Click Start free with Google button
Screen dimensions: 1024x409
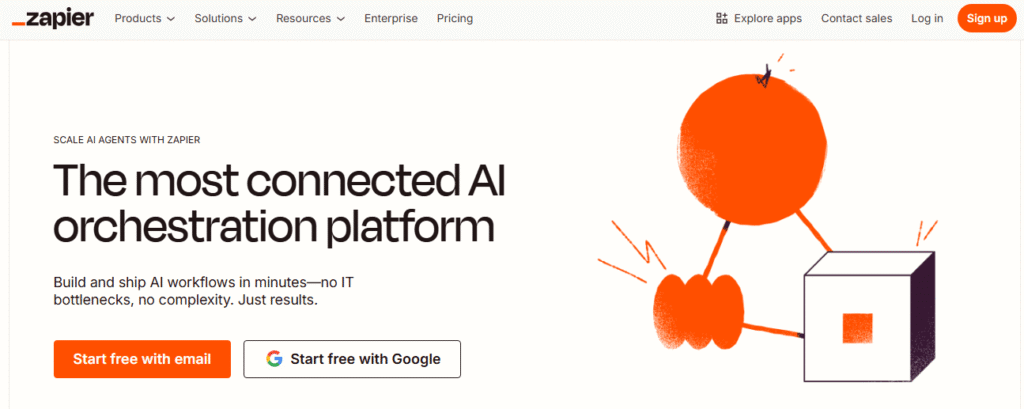click(x=352, y=359)
